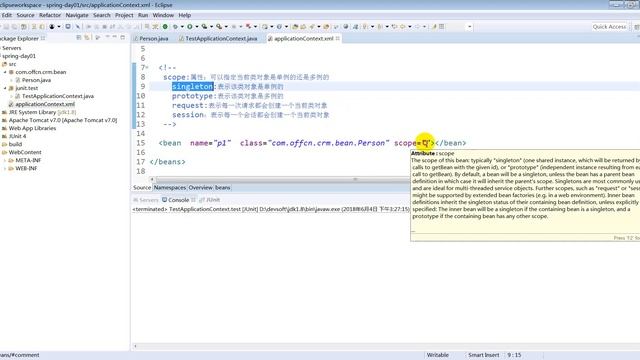Viewport: 640px width, 360px height.
Task: Click the solid green circle toolbar icon
Action: point(165,27)
